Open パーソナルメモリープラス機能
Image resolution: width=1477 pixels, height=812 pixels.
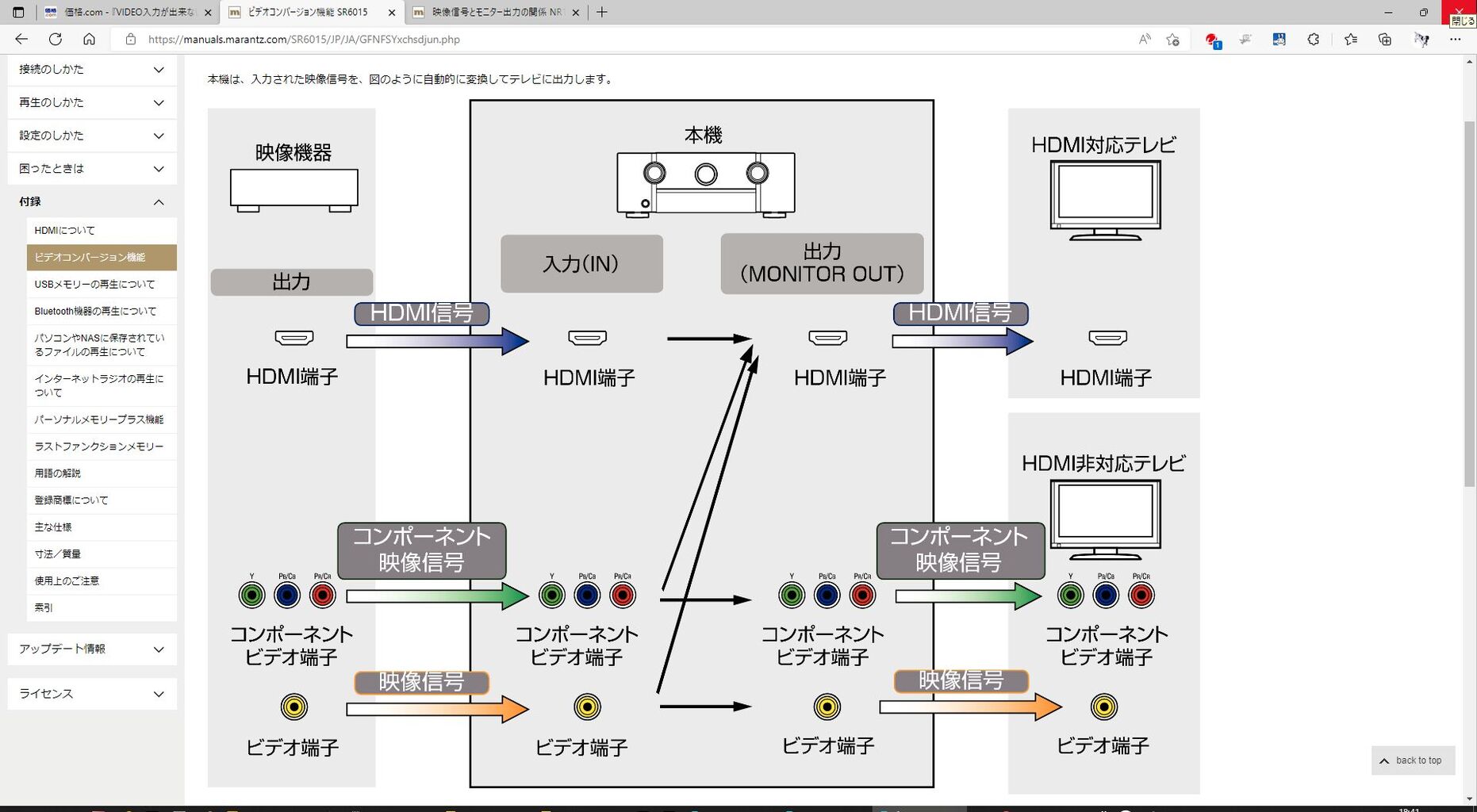pyautogui.click(x=102, y=419)
